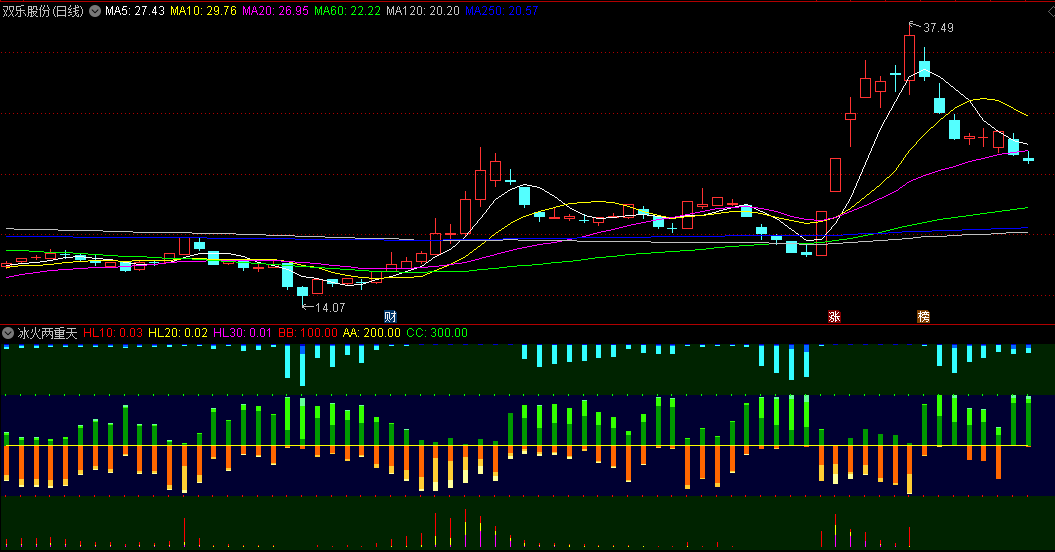This screenshot has height=552, width=1055.
Task: Click the red 涨 marker icon
Action: [834, 316]
